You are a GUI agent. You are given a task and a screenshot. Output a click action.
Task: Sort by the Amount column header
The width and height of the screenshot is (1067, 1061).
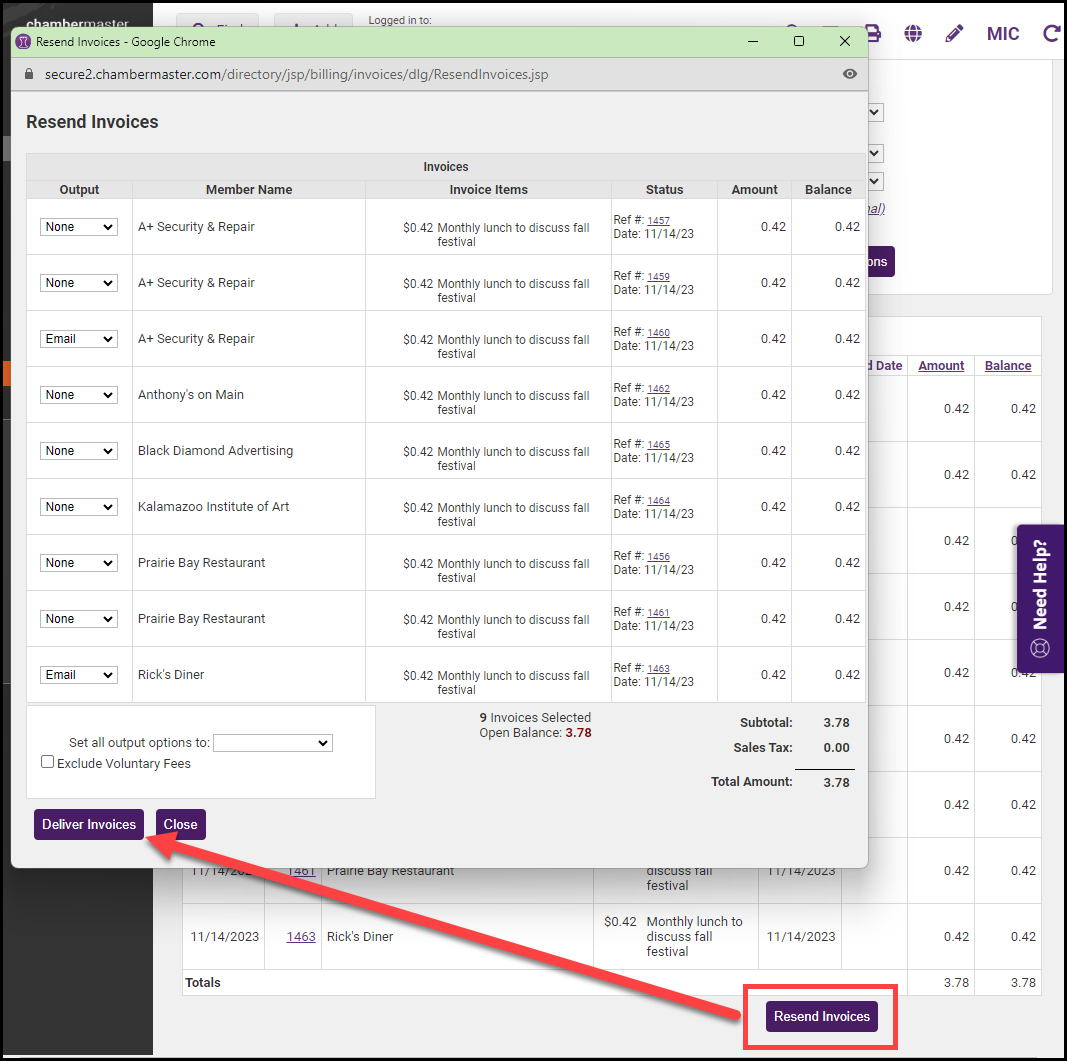pos(941,366)
